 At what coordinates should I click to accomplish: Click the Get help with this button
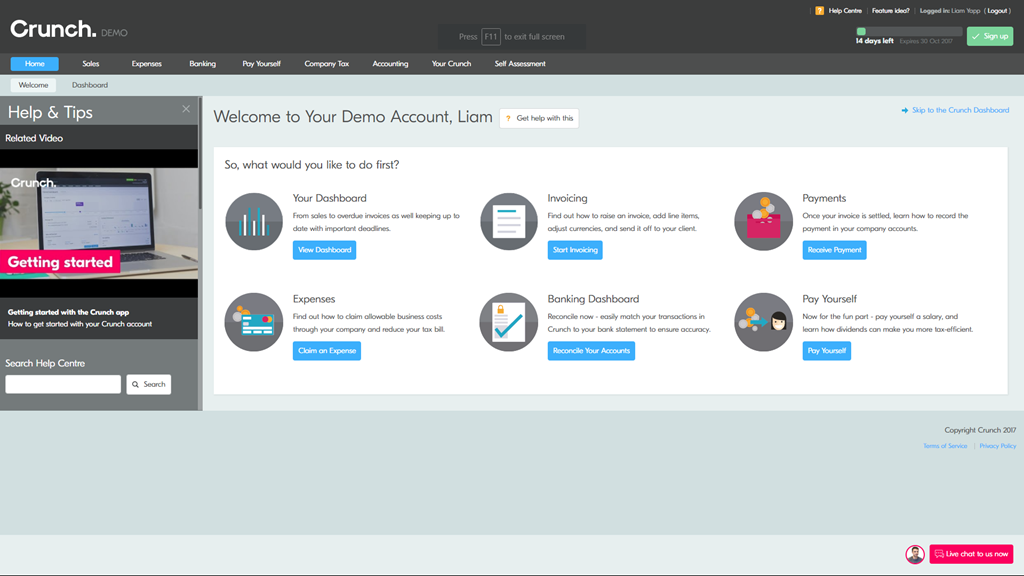pyautogui.click(x=539, y=118)
